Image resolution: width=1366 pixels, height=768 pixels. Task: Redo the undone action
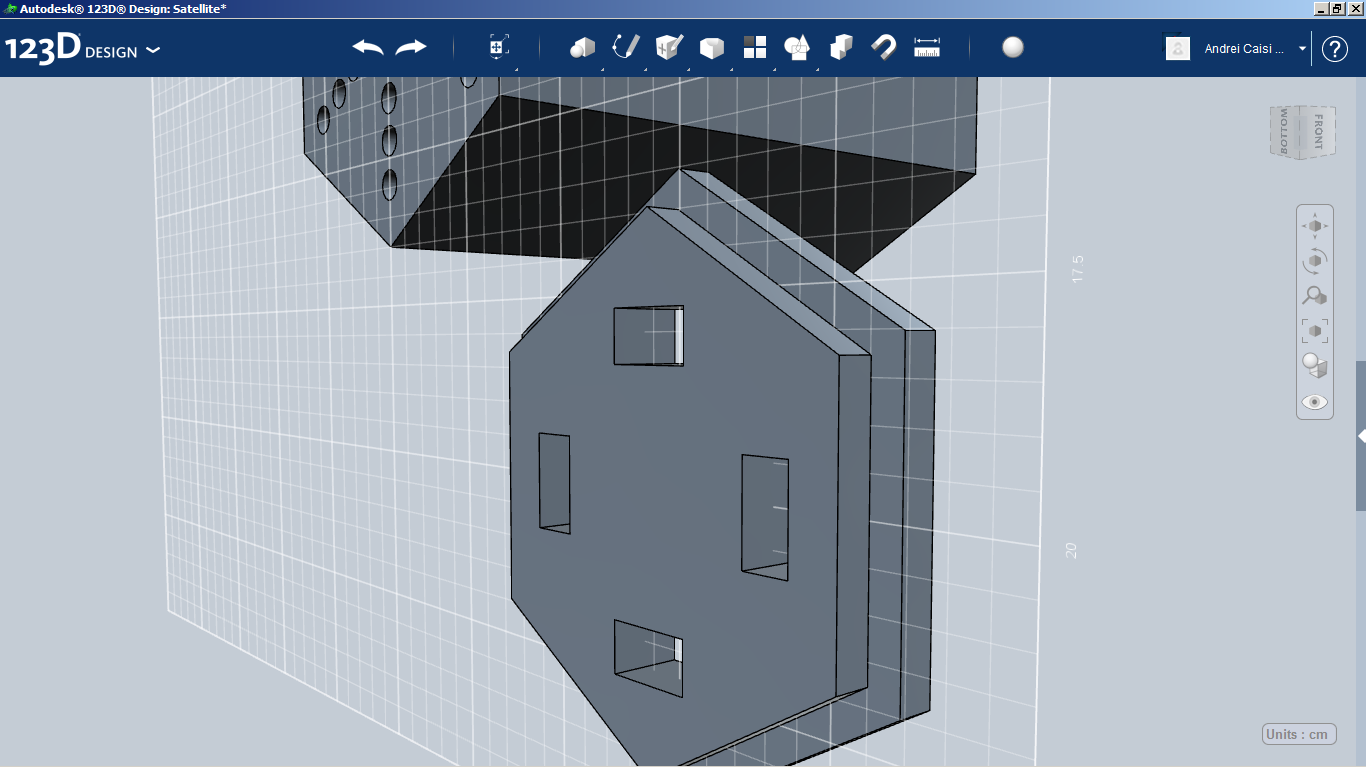tap(411, 47)
